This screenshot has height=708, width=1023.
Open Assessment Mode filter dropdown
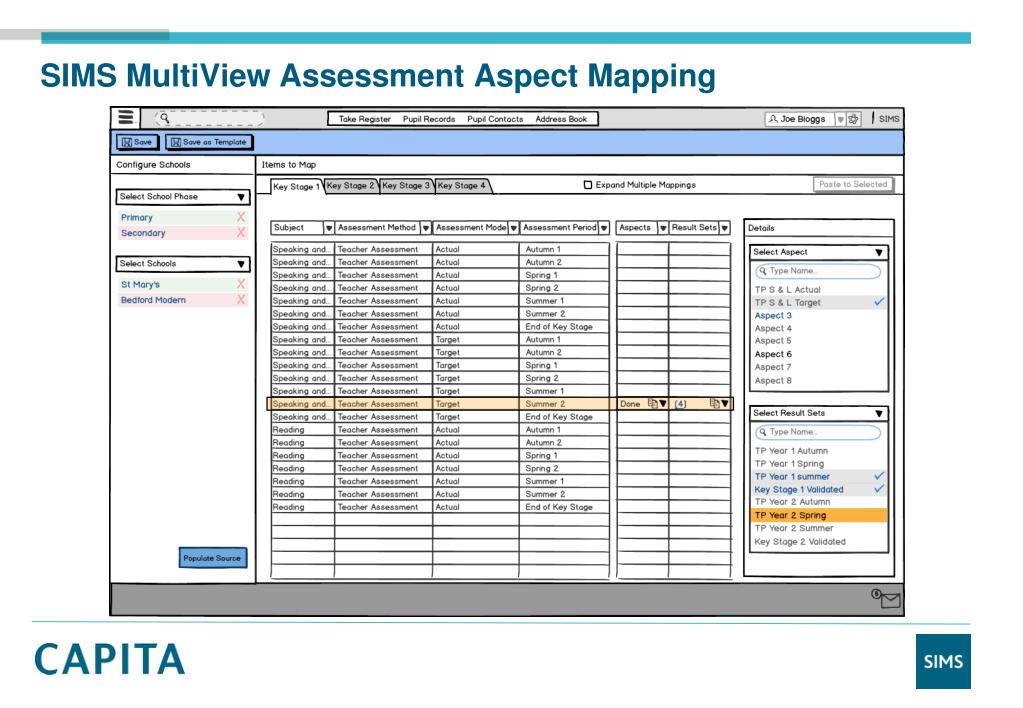coord(513,228)
